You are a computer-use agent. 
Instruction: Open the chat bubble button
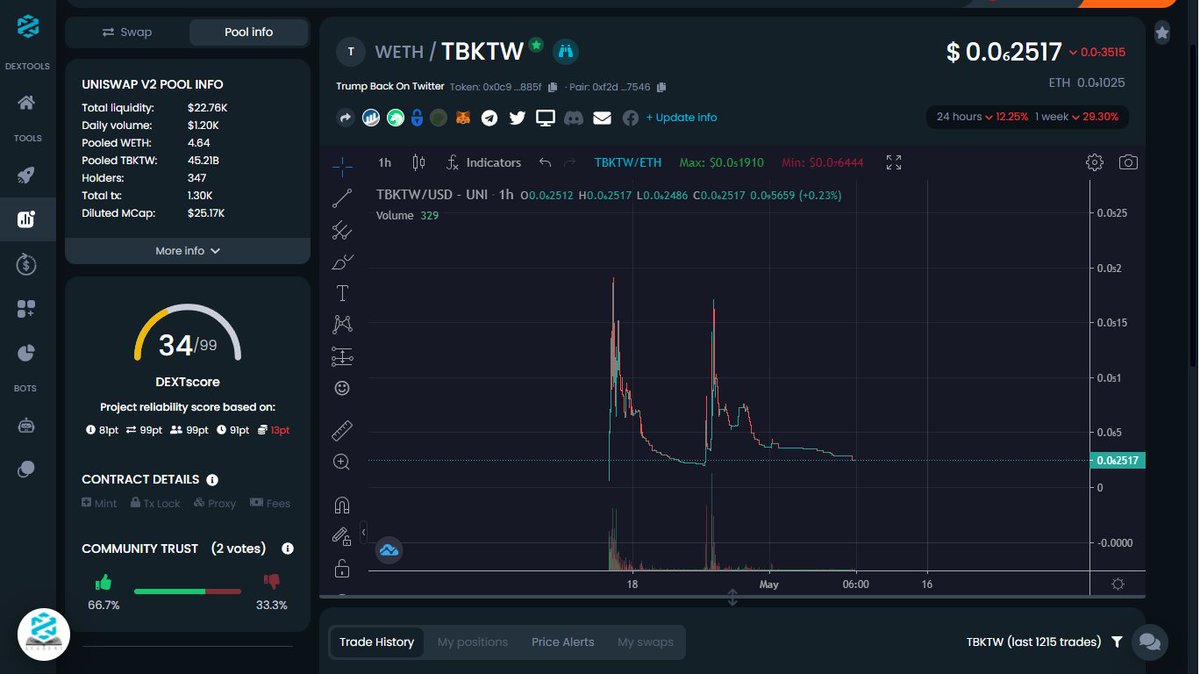pyautogui.click(x=1150, y=642)
